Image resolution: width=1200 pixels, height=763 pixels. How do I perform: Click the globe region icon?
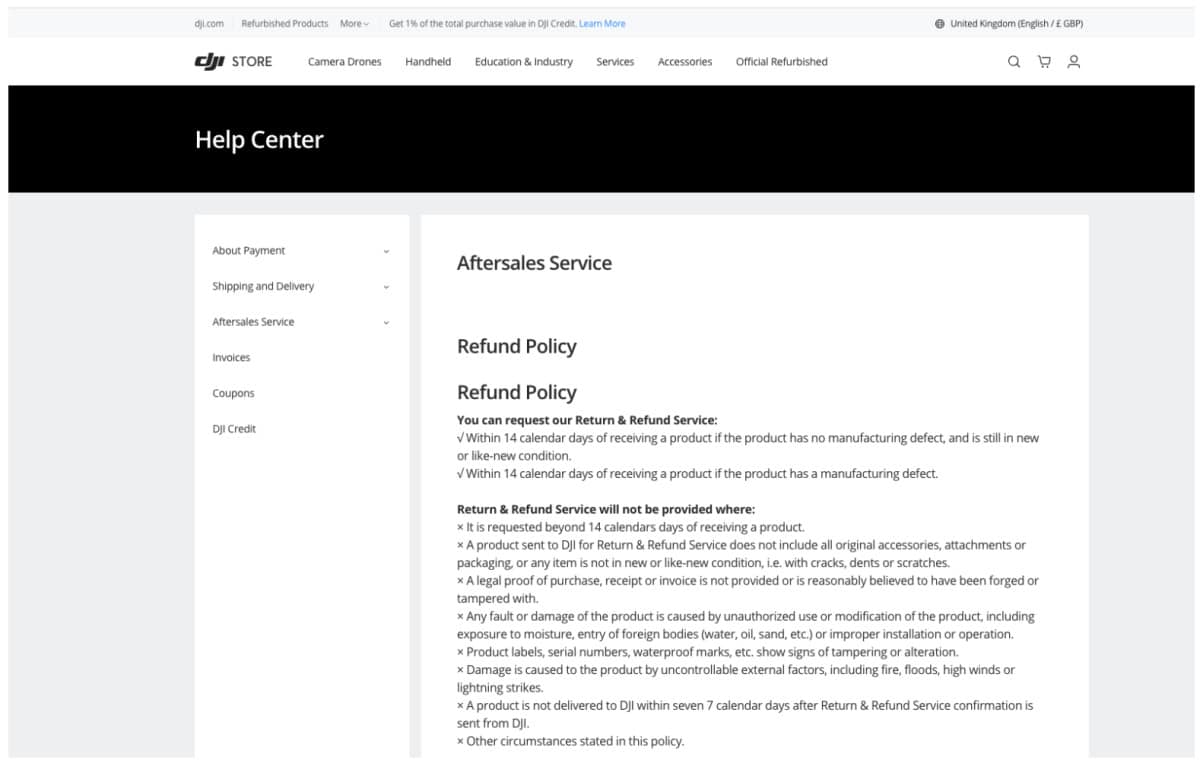click(x=940, y=24)
